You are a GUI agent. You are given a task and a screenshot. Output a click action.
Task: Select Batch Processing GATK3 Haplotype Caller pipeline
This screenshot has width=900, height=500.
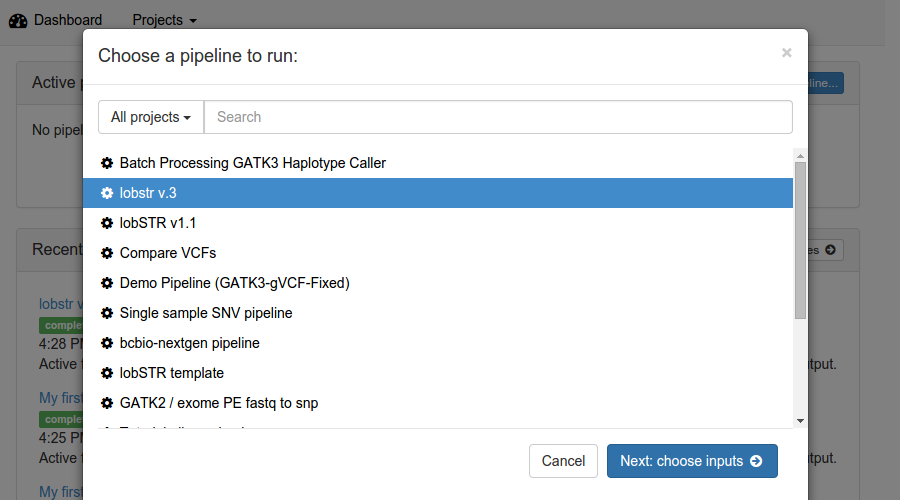(x=438, y=163)
